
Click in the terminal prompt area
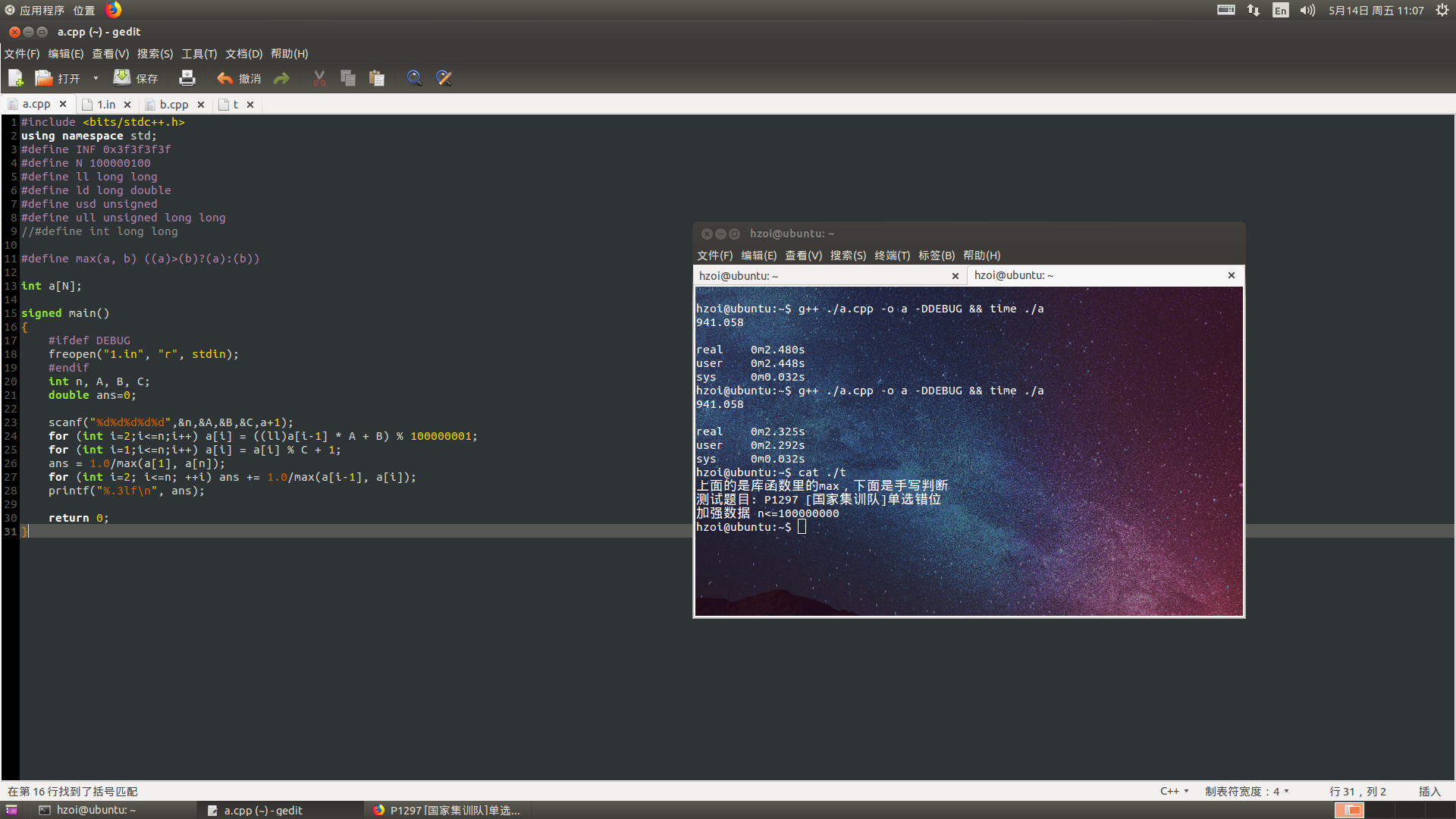pos(802,527)
